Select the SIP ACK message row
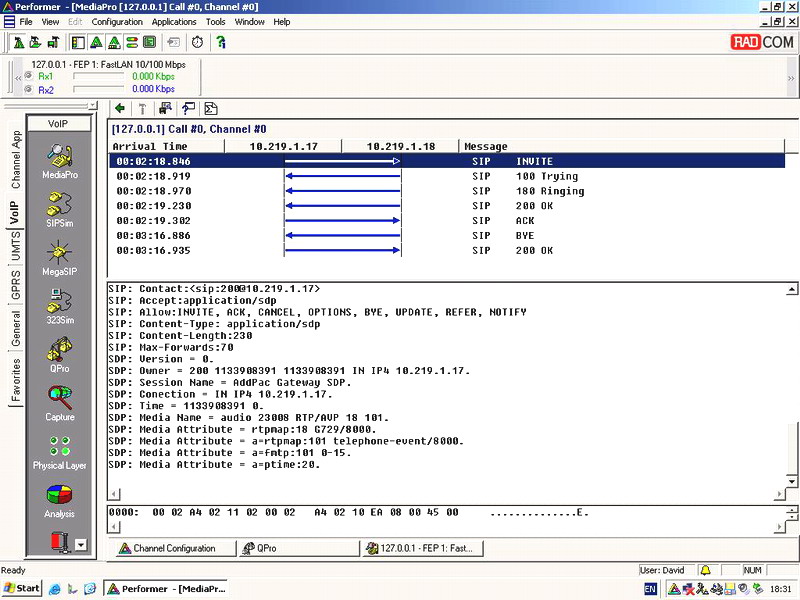Viewport: 800px width, 600px height. coord(447,220)
